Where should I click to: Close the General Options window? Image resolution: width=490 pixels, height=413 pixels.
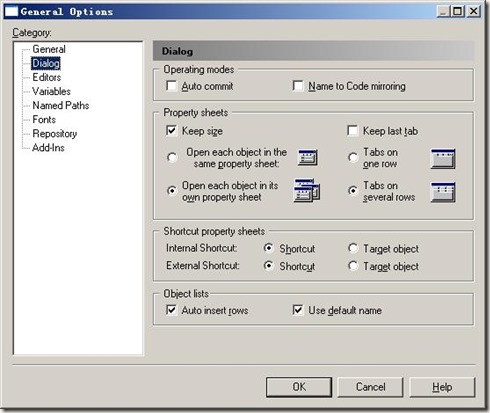click(x=473, y=12)
